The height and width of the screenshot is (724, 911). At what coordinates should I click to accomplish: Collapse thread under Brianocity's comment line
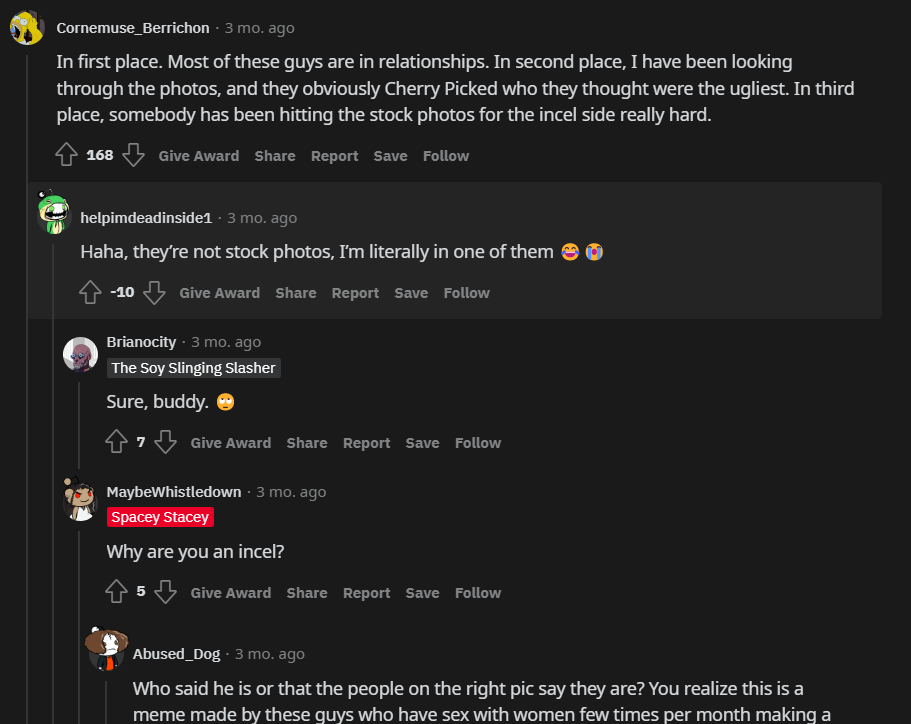coord(79,425)
